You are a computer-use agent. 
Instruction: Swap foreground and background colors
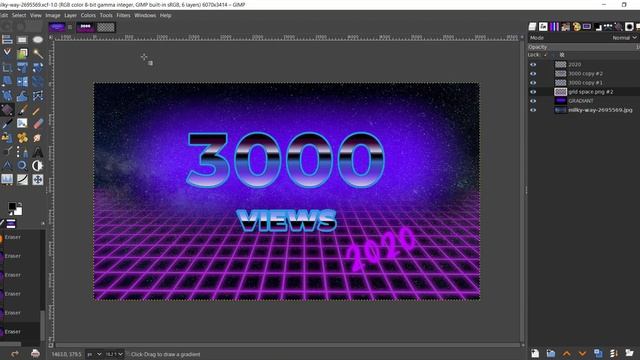(20, 204)
